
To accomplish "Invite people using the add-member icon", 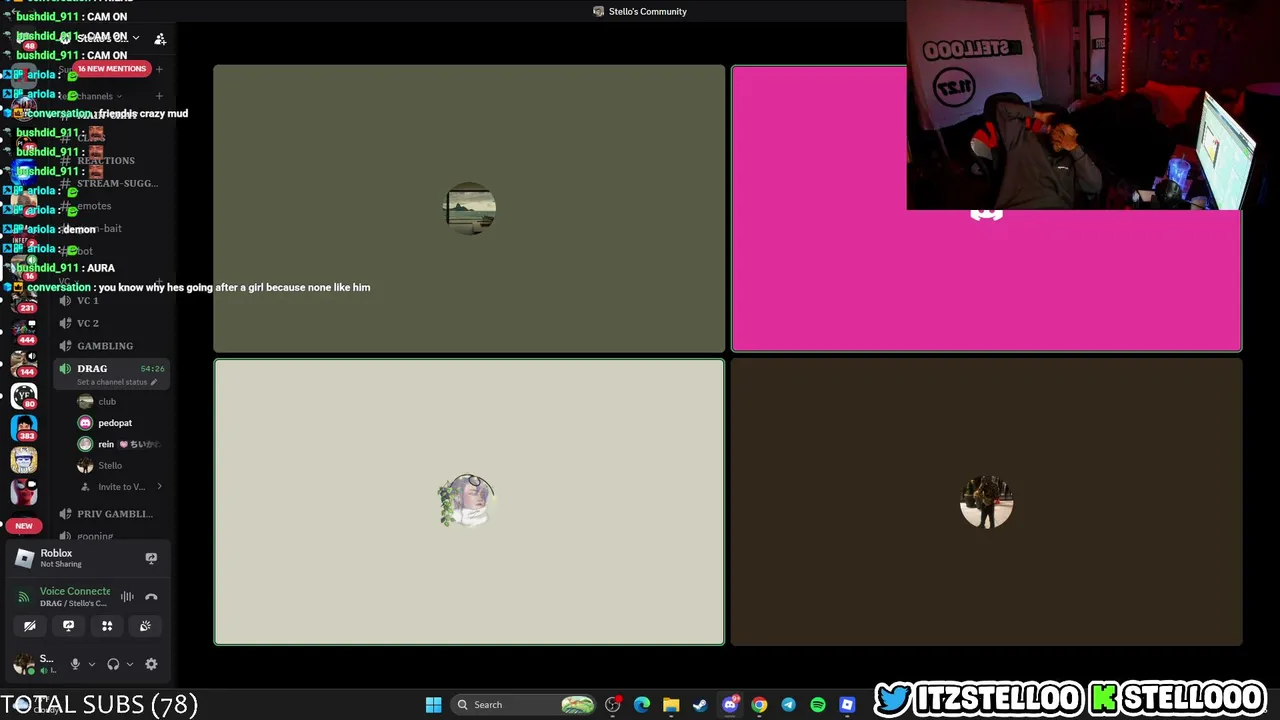I will [160, 39].
